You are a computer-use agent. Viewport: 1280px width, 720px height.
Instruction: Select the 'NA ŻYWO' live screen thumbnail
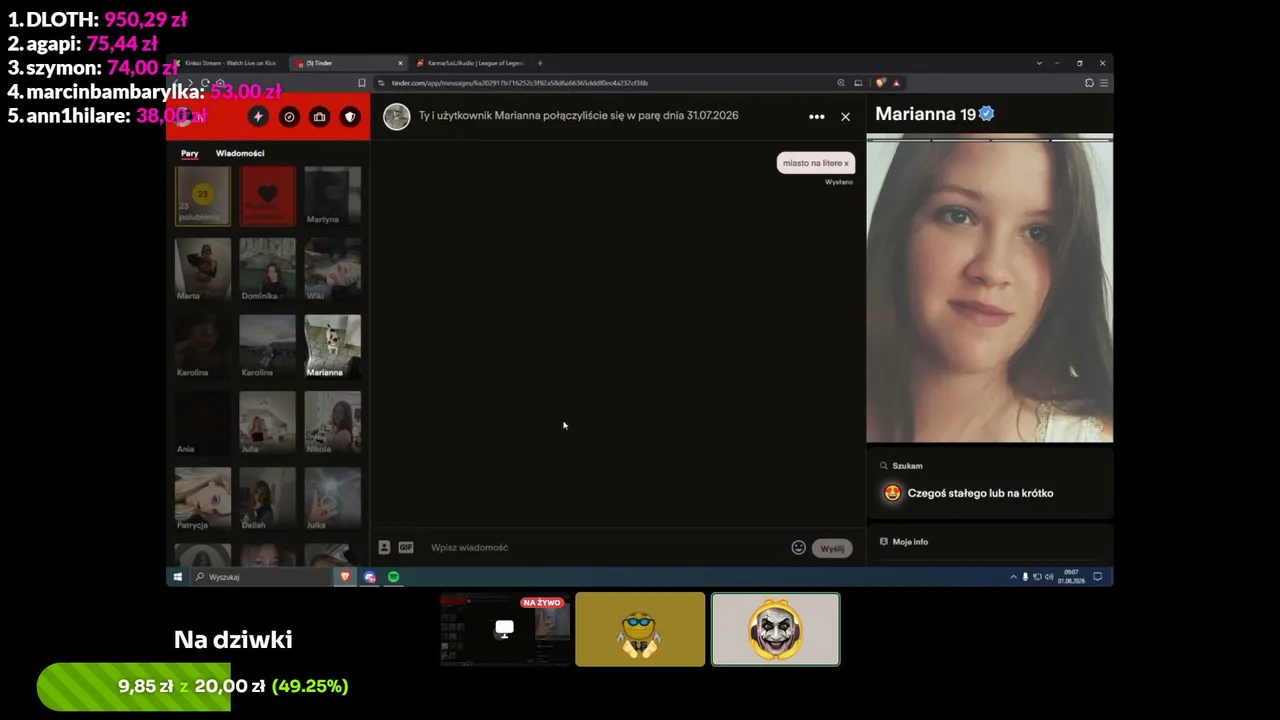(x=505, y=629)
